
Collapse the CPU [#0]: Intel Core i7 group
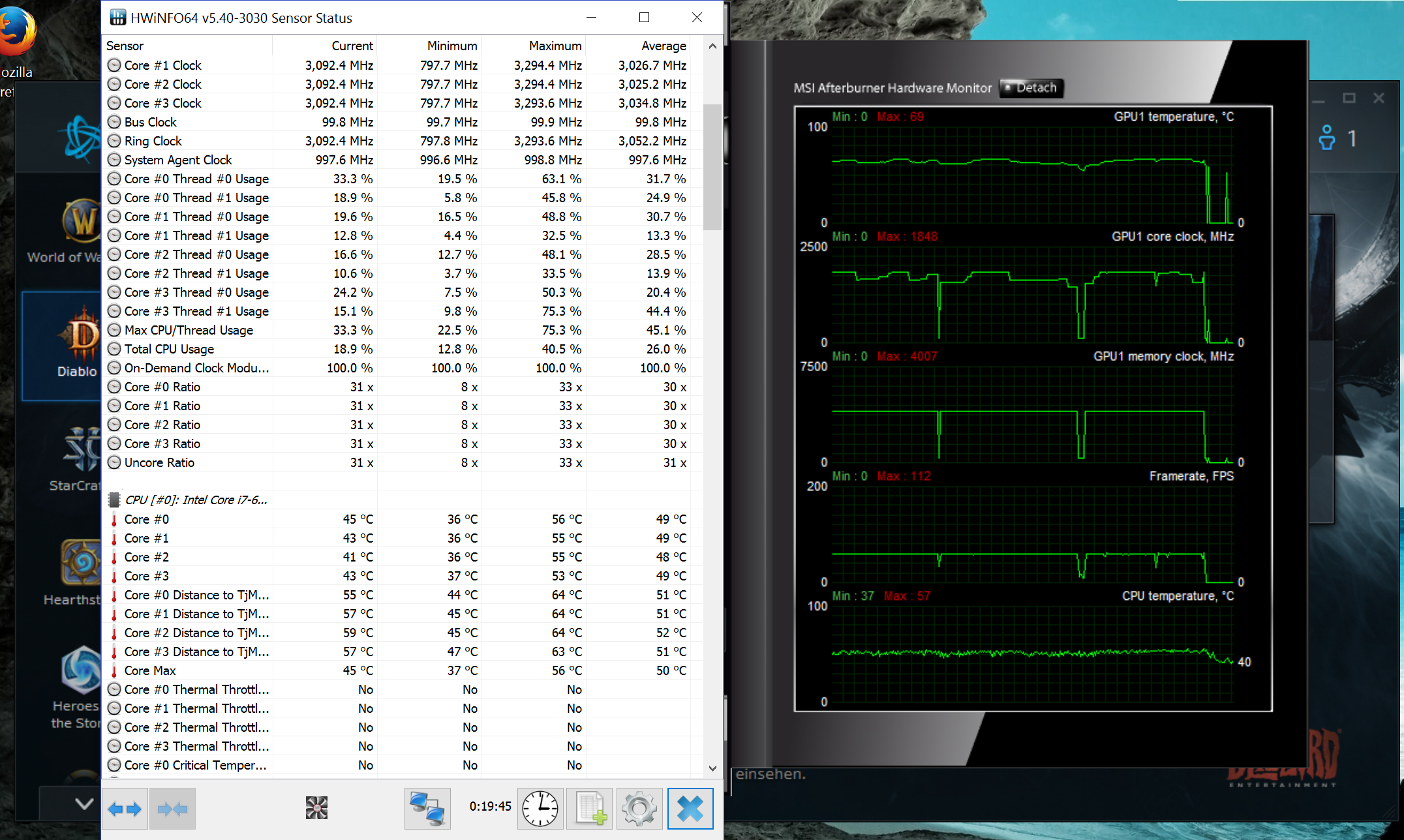tap(196, 500)
